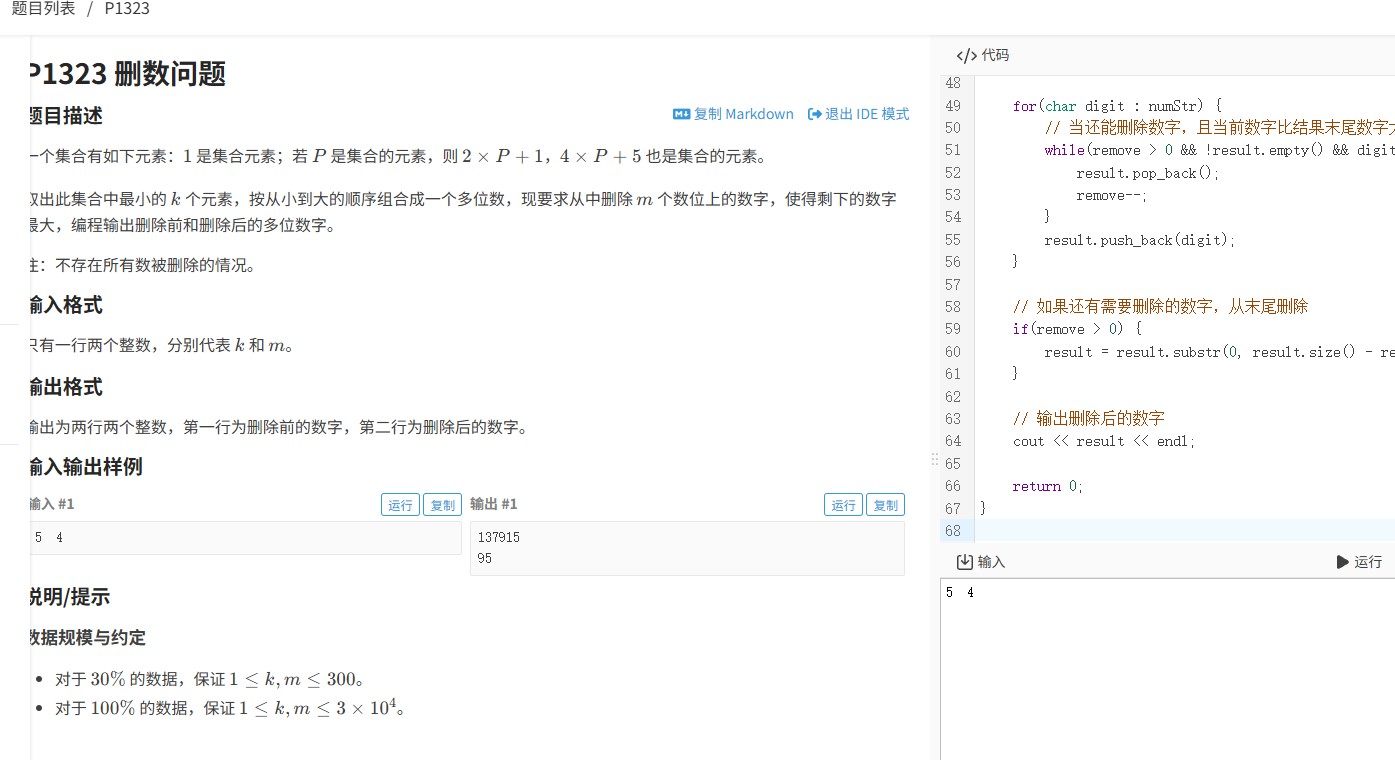The height and width of the screenshot is (760, 1395).
Task: Click the Markdown icon beside 复制 Markdown
Action: tap(681, 114)
